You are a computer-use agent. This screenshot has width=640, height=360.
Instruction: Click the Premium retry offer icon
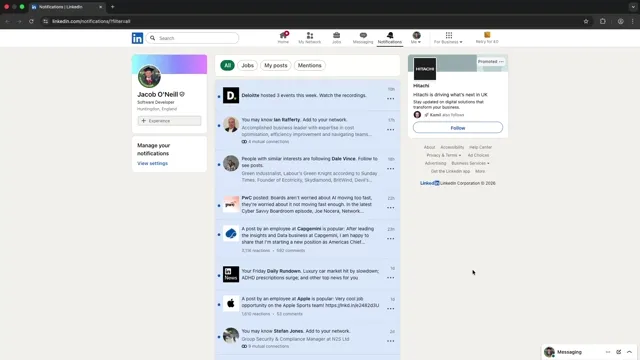[487, 35]
